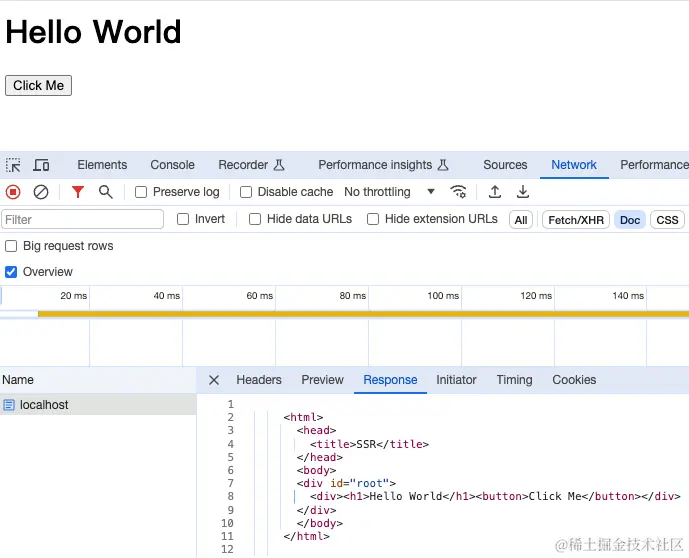
Task: Enable Disable cache checkbox
Action: click(x=246, y=192)
